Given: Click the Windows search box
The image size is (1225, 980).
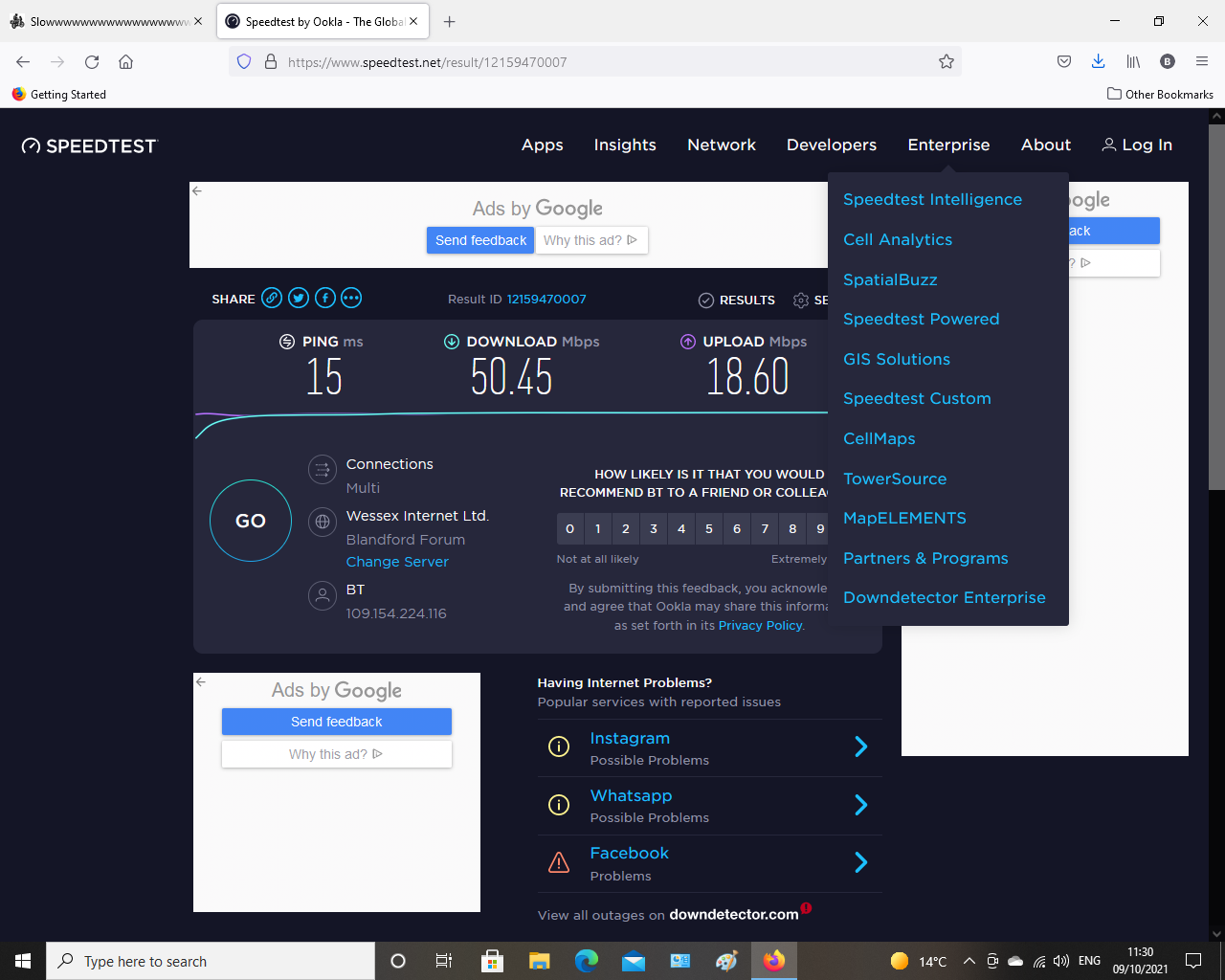Looking at the screenshot, I should coord(211,961).
